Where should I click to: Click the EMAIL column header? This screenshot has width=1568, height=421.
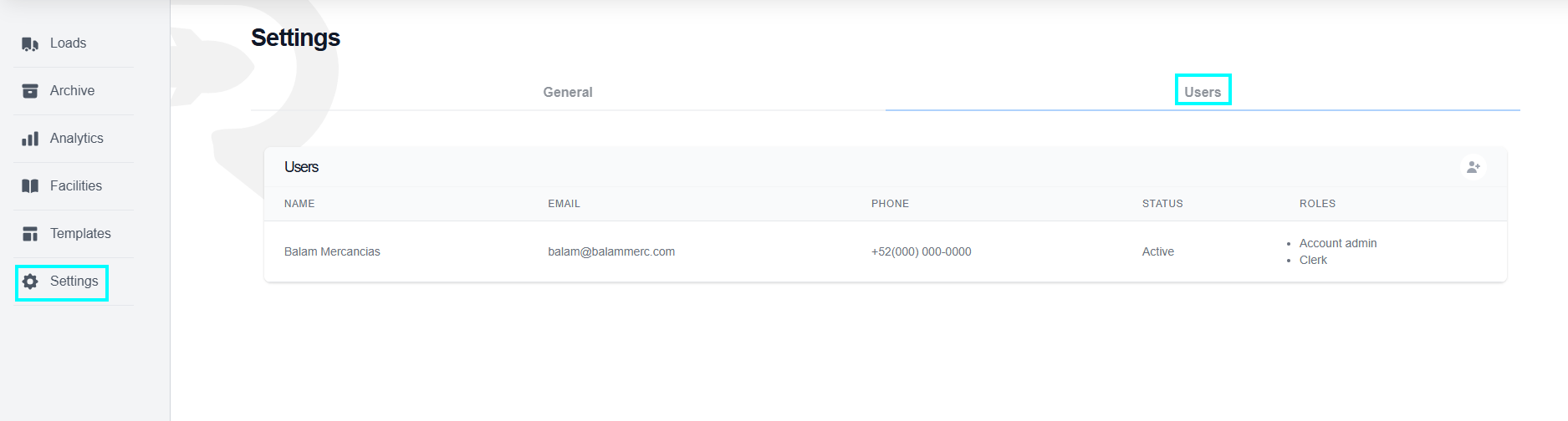564,204
